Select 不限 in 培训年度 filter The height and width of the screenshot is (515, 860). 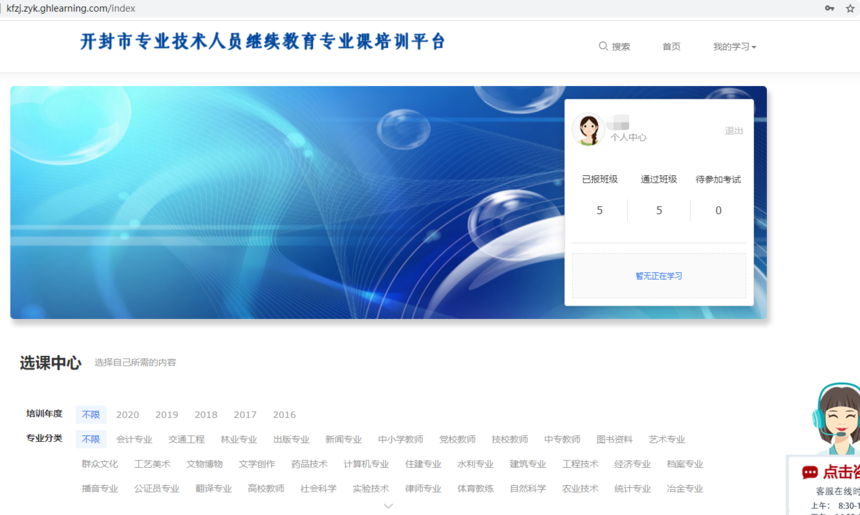pos(91,415)
